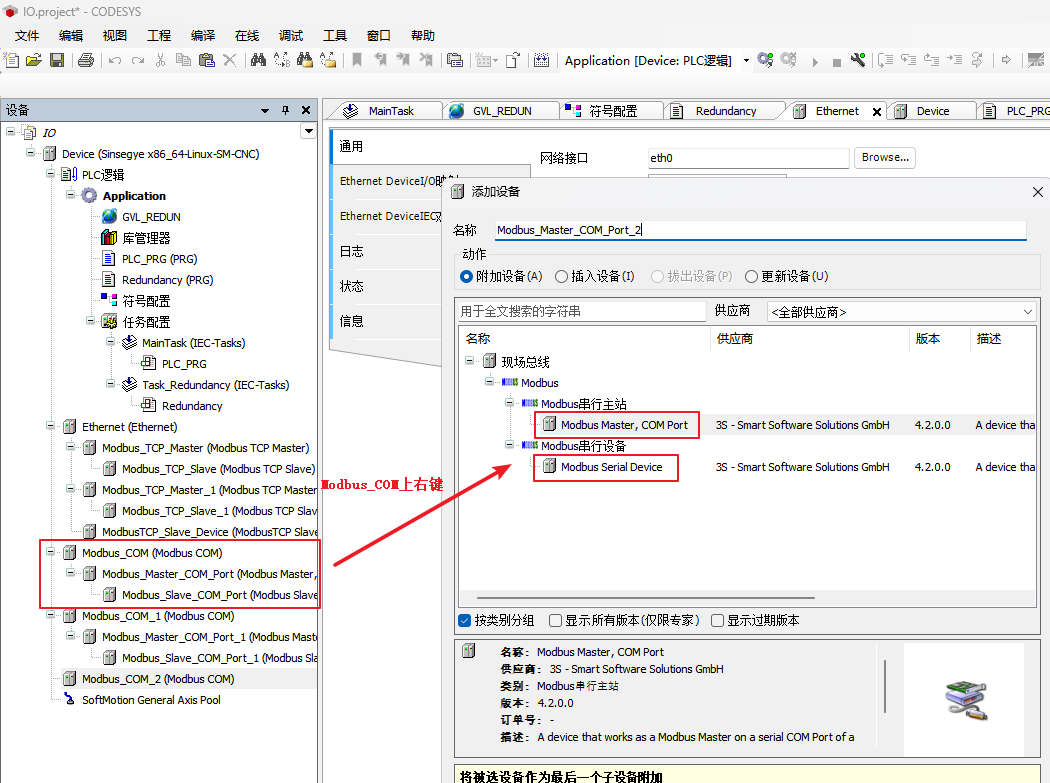1050x783 pixels.
Task: Click the device 名称 input field
Action: (x=760, y=230)
